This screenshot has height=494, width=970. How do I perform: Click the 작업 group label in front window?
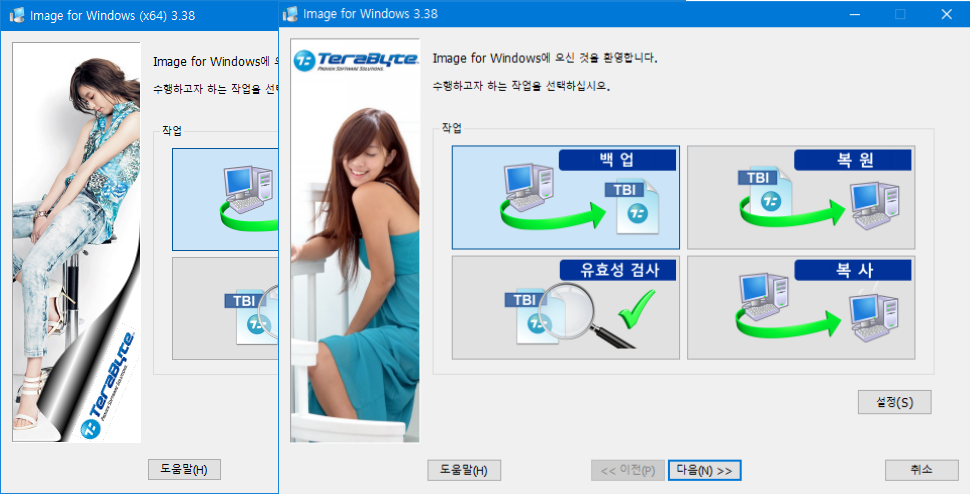click(x=451, y=128)
